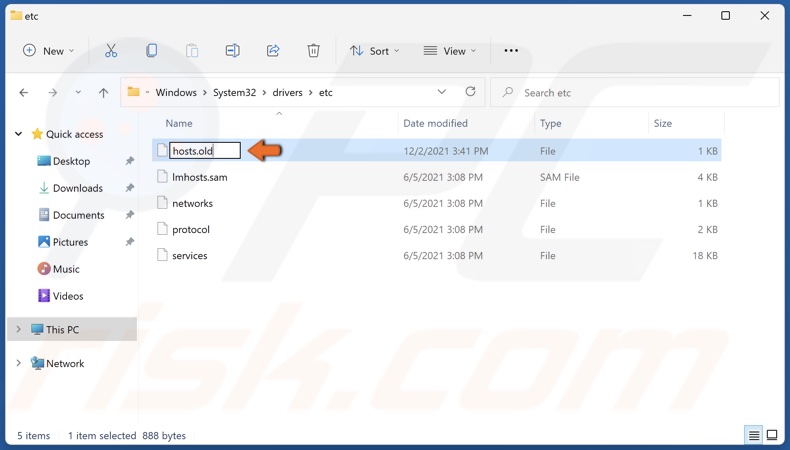Click the Paste clipboard icon
Image resolution: width=790 pixels, height=450 pixels.
click(192, 51)
